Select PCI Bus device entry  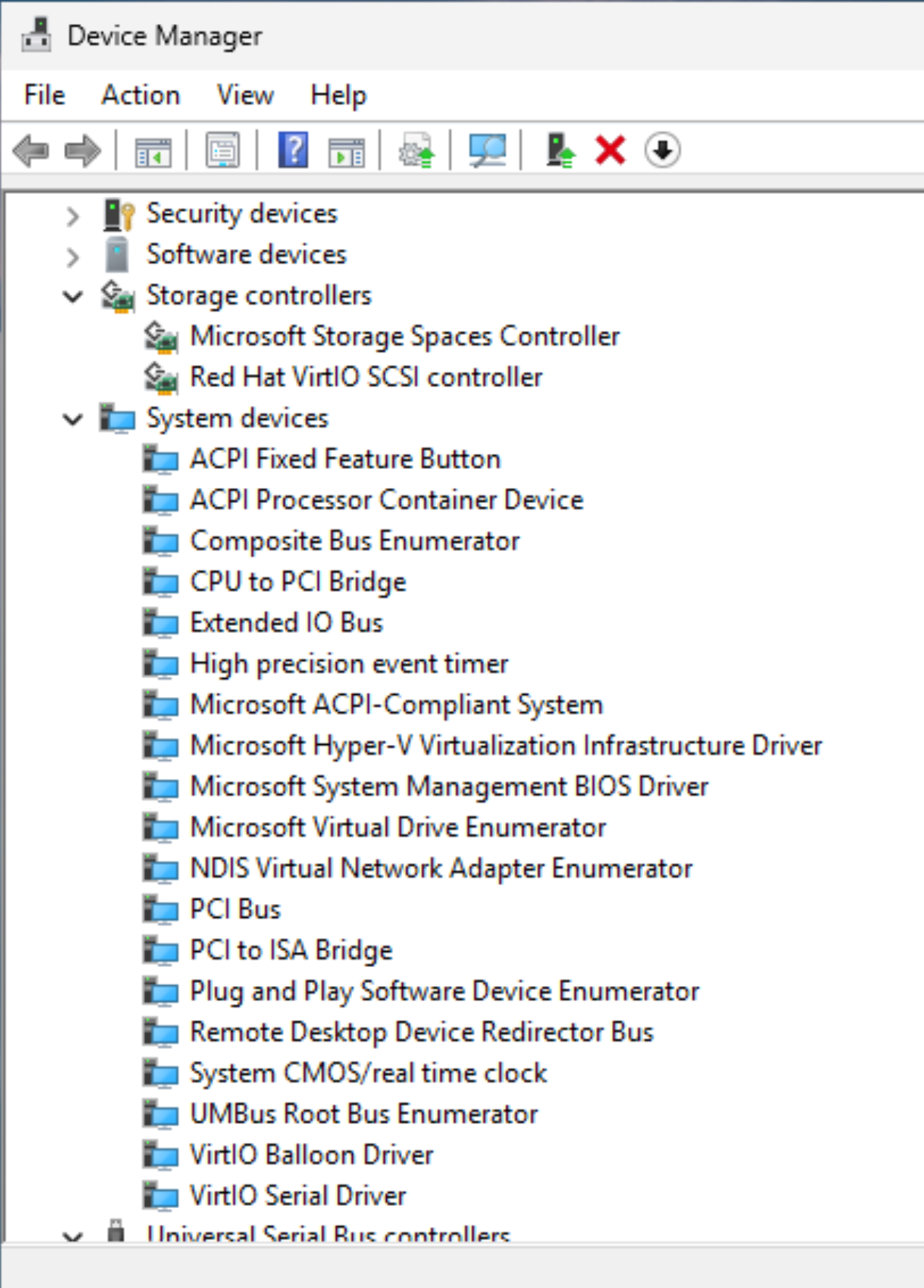(x=235, y=909)
